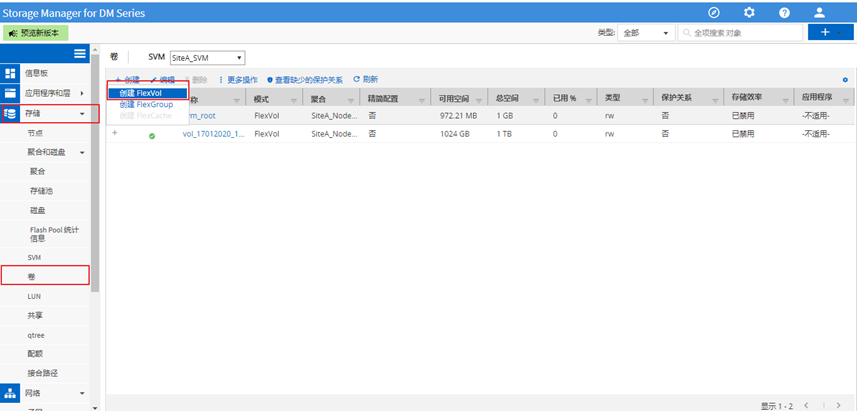
Task: Click the 预览新版本 button
Action: 35,33
